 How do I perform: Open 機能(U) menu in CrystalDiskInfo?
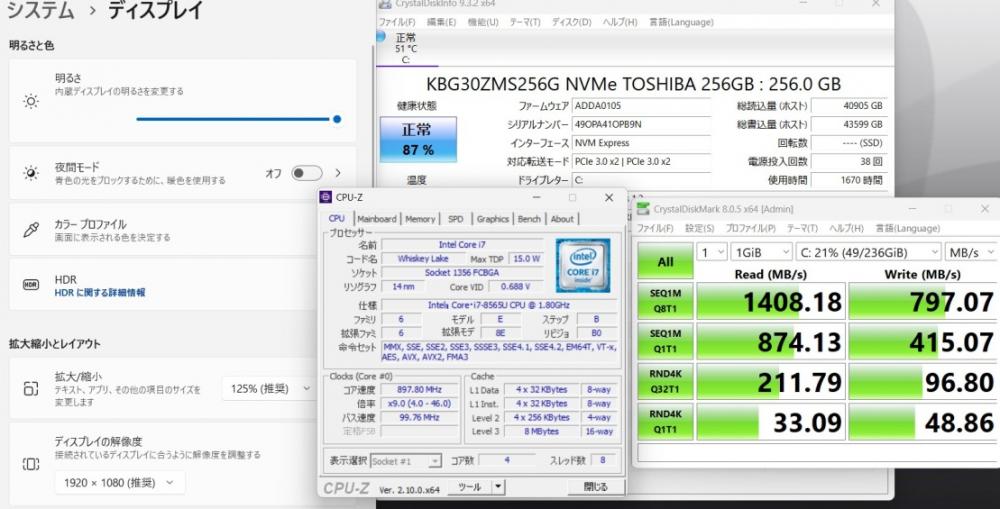coord(483,22)
